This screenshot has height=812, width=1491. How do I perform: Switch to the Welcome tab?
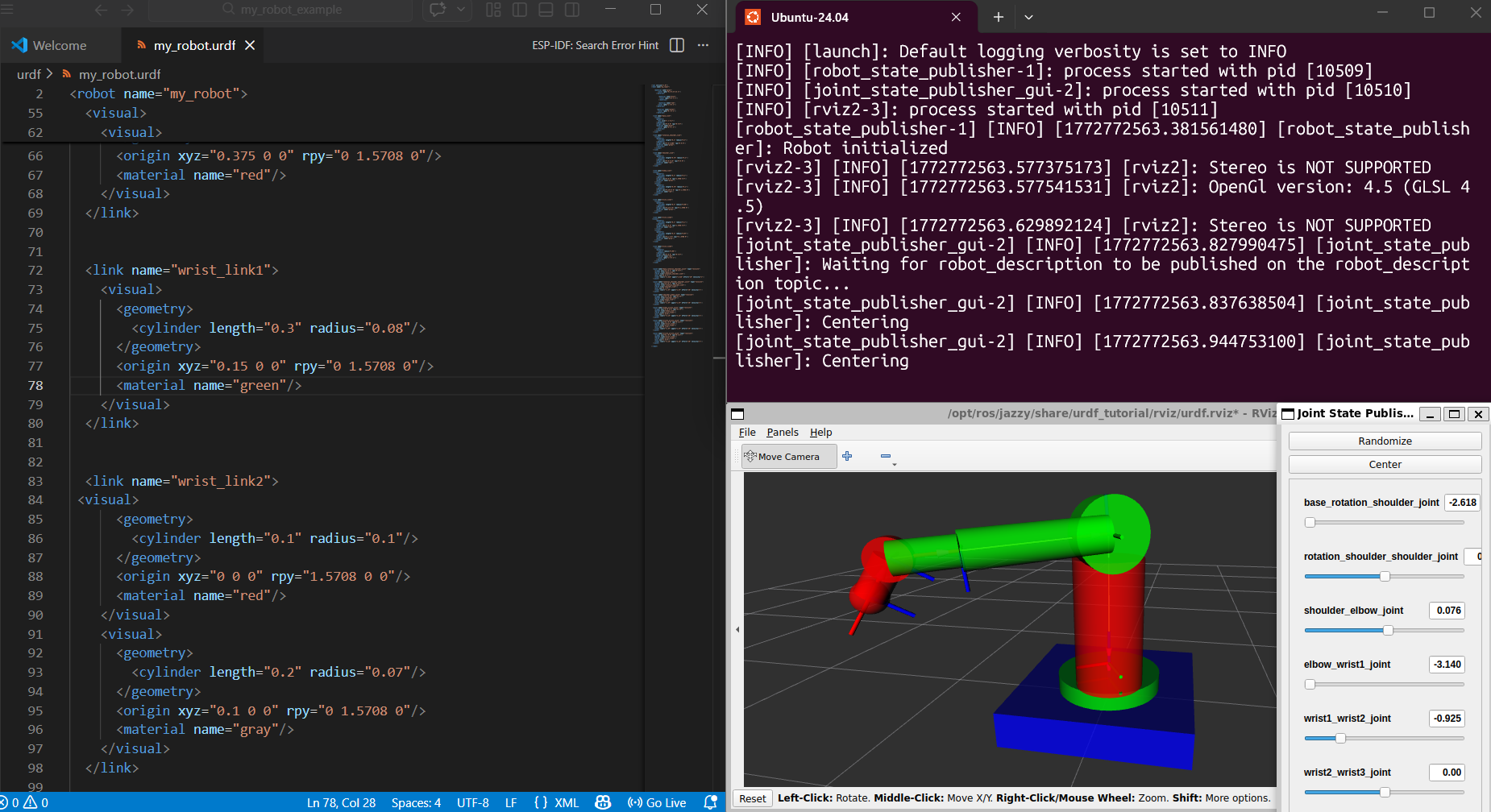[50, 45]
